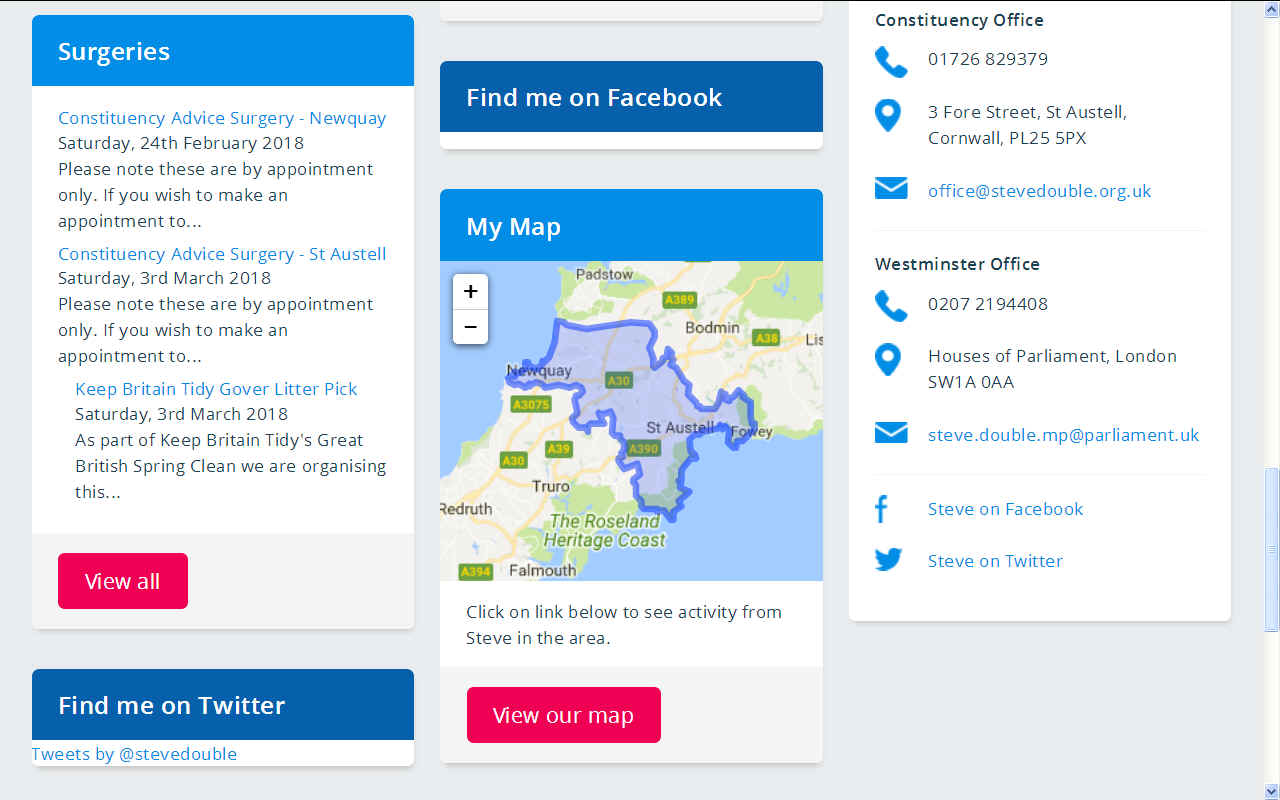This screenshot has height=800, width=1280.
Task: Click the envelope icon beside office@stevedouble.org.uk
Action: coord(891,188)
